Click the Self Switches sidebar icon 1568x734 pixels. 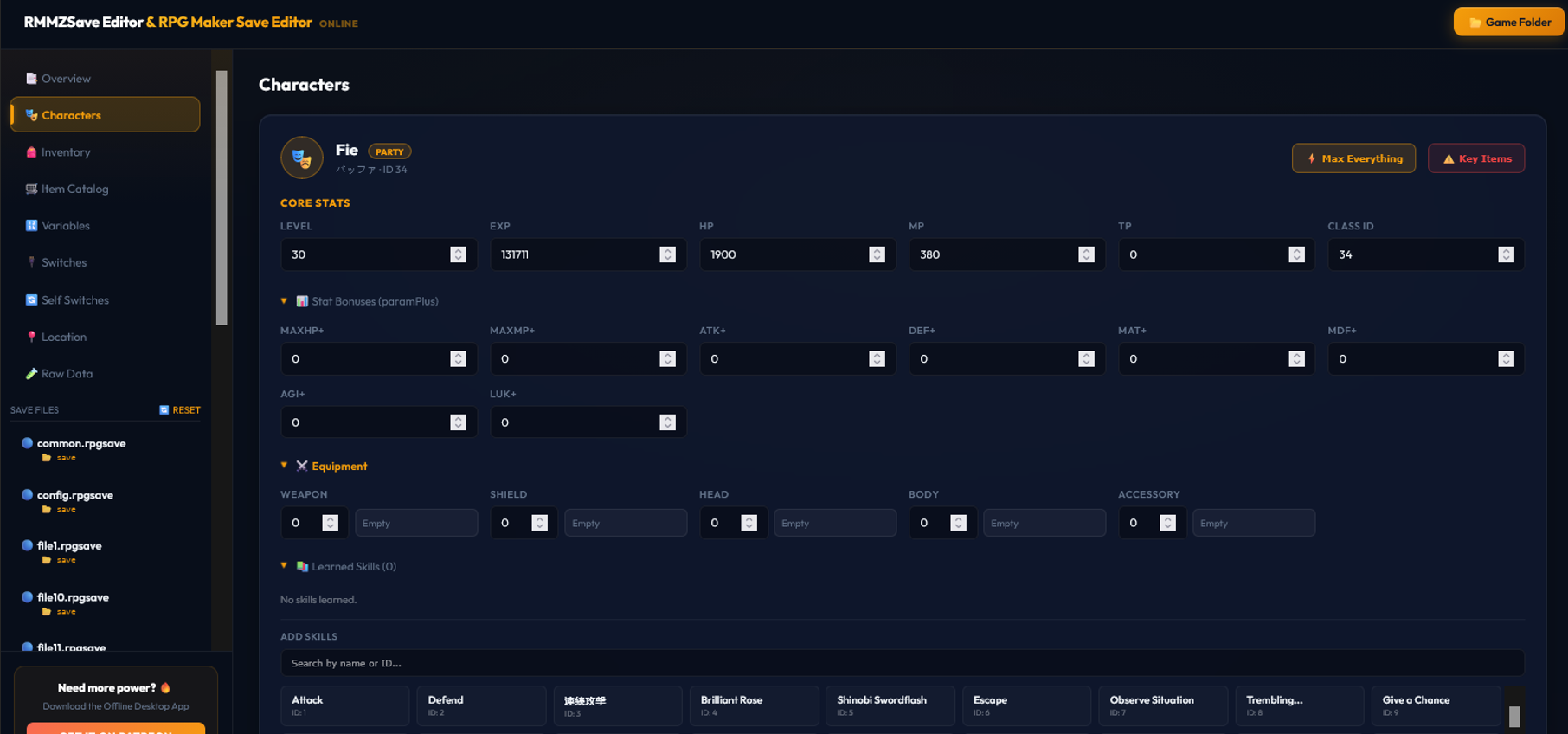pos(32,299)
